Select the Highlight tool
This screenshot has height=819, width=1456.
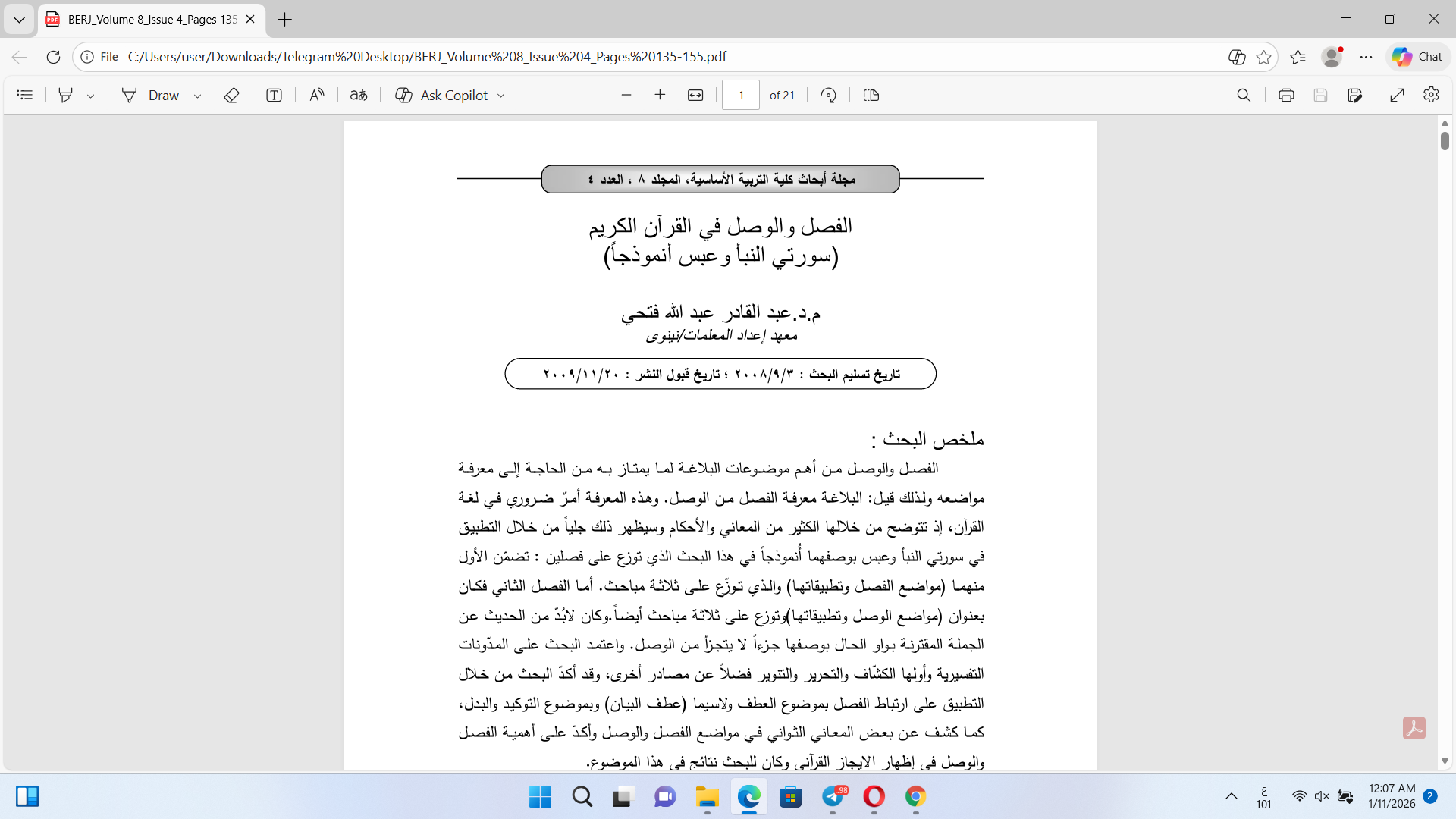tap(66, 95)
